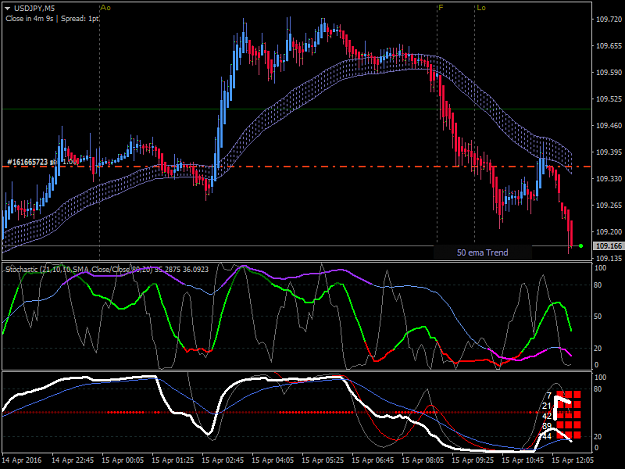625x469 pixels.
Task: Click the 109.265 price axis label
Action: pos(609,205)
